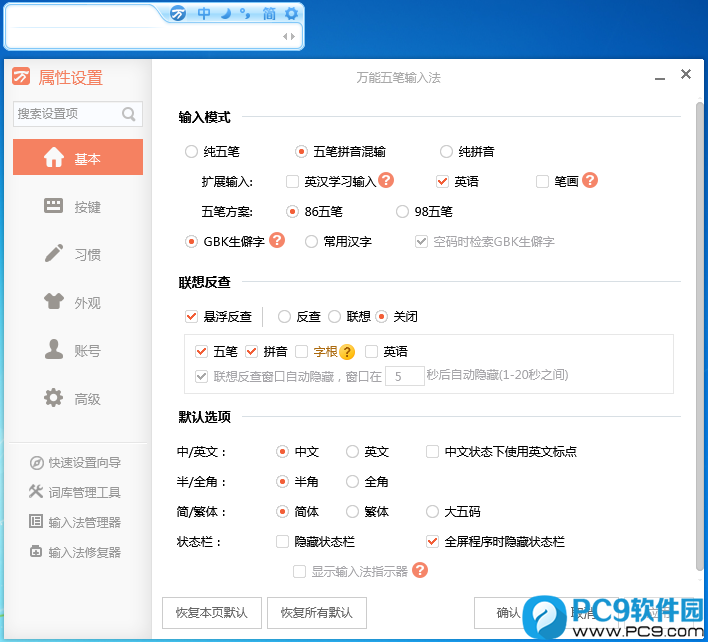
Task: Click the settings page vertical scrollbar
Action: [x=699, y=336]
